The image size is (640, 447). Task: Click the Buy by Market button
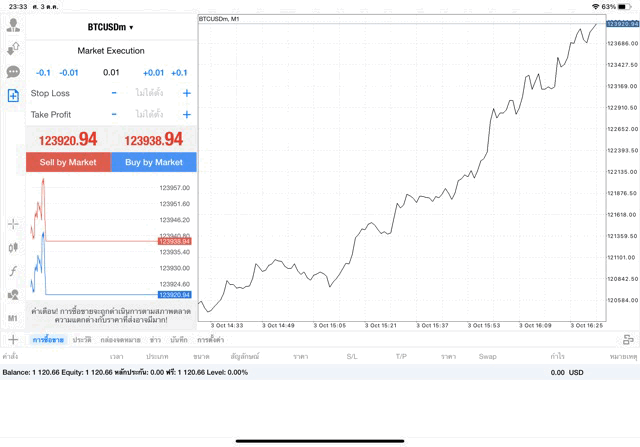point(154,162)
